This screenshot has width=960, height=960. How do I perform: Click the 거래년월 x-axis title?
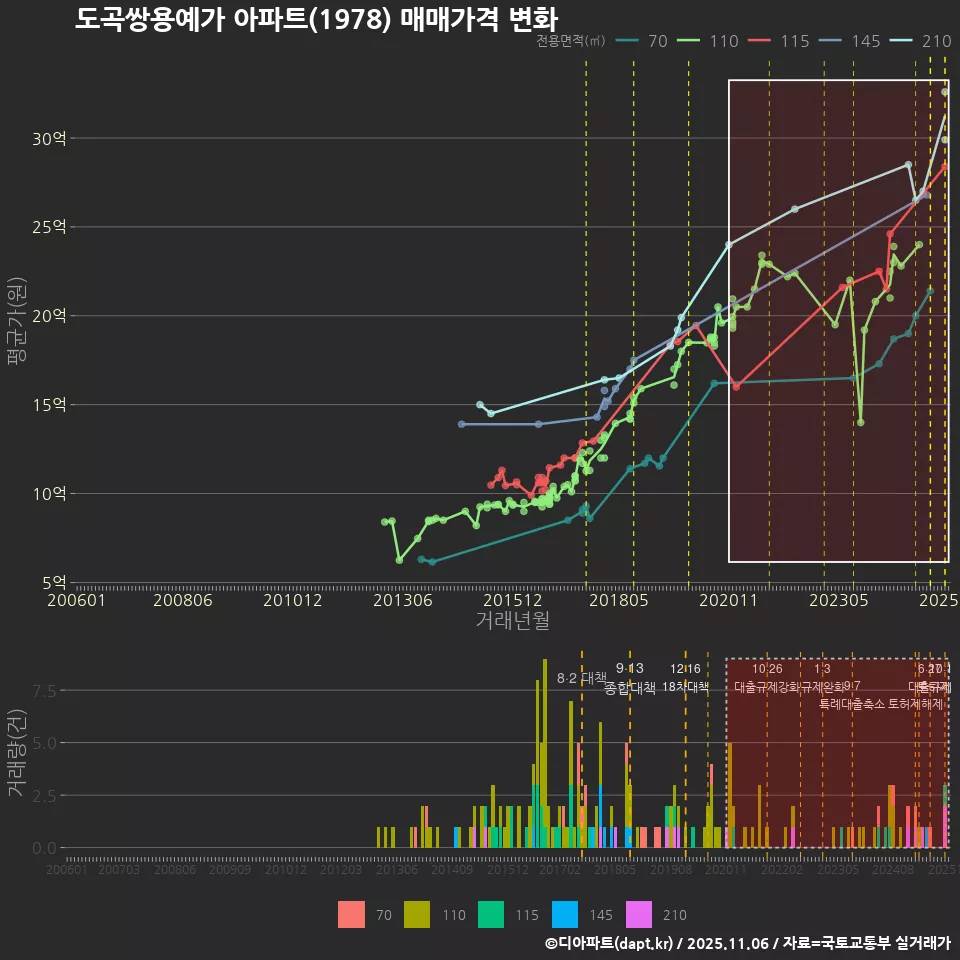tap(512, 621)
